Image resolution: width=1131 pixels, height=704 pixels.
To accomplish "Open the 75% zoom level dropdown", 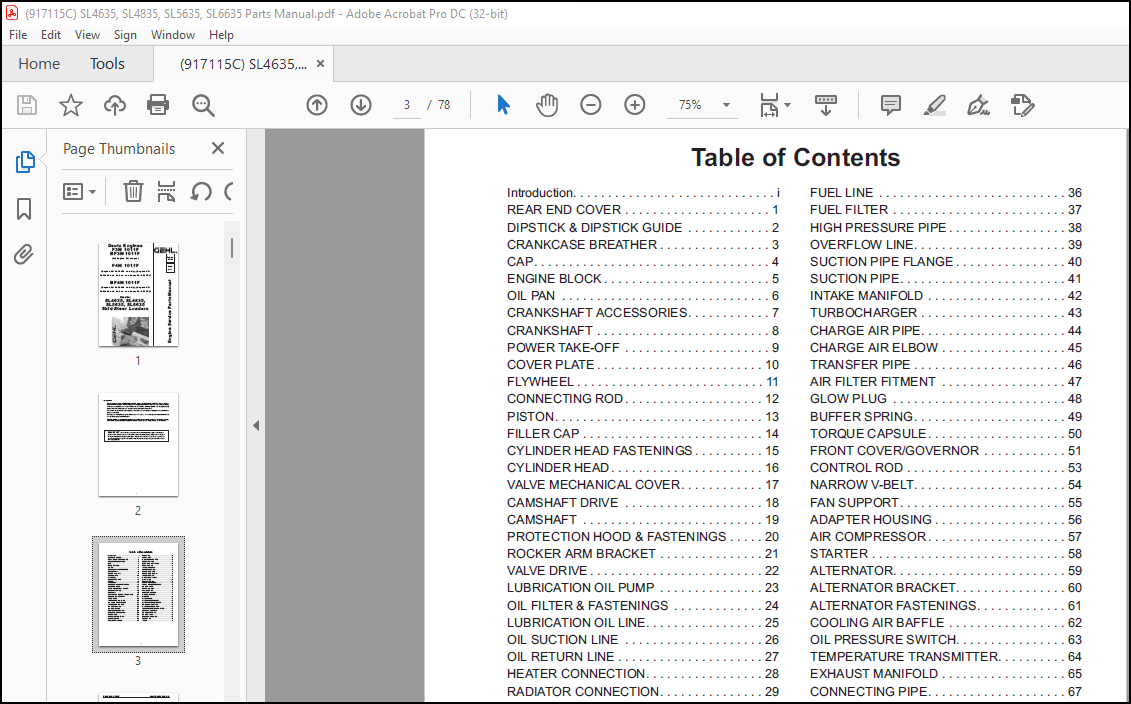I will coord(726,105).
